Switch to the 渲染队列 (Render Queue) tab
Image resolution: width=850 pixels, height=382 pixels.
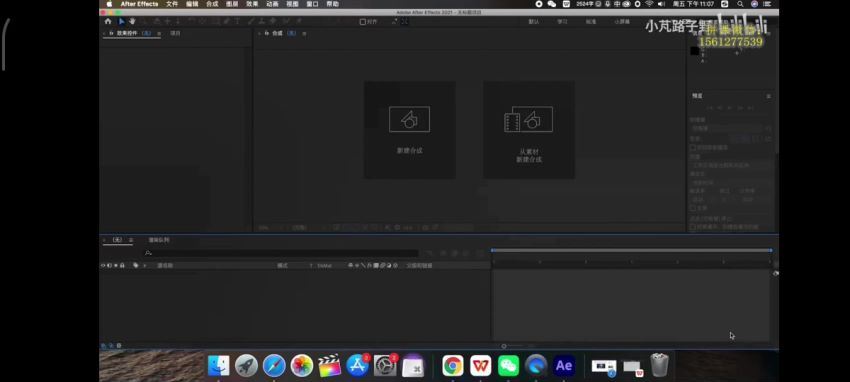[x=159, y=240]
